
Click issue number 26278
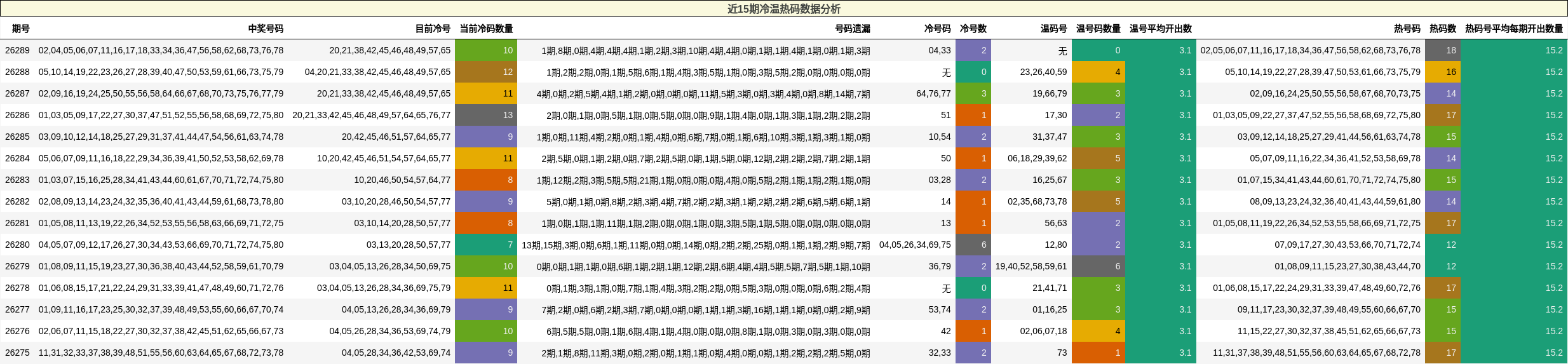point(17,288)
